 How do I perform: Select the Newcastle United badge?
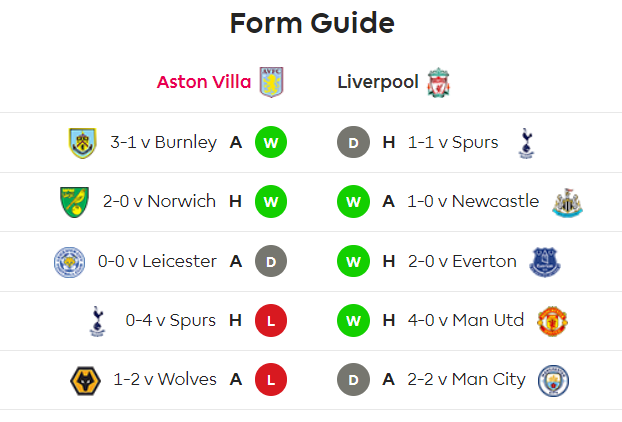pyautogui.click(x=567, y=202)
